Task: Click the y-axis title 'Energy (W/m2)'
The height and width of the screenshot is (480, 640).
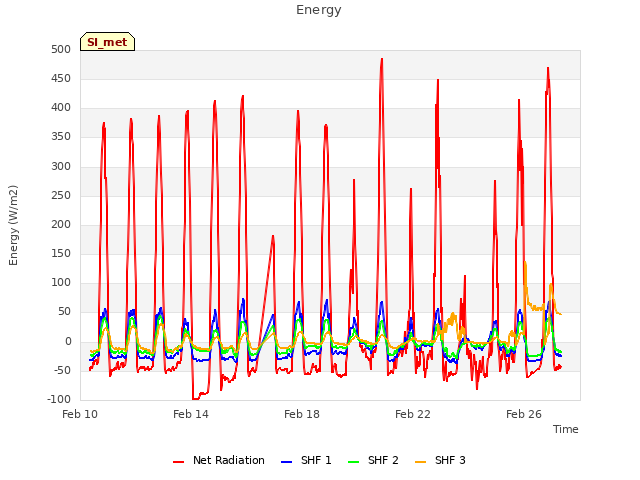Action: click(13, 225)
